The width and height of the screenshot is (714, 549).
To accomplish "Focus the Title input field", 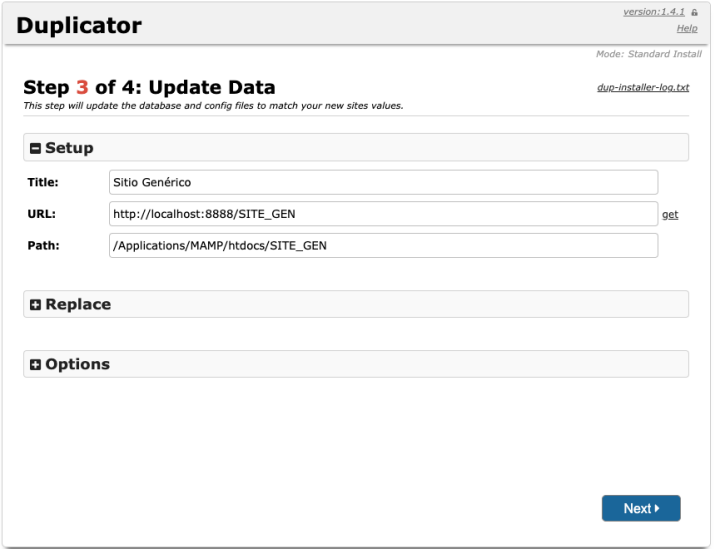I will coord(383,182).
